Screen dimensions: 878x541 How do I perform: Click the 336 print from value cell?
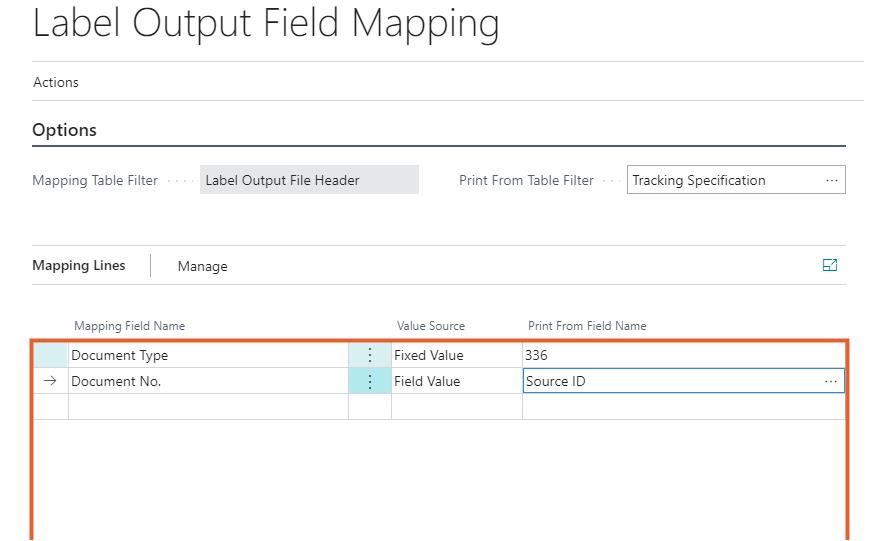point(680,356)
